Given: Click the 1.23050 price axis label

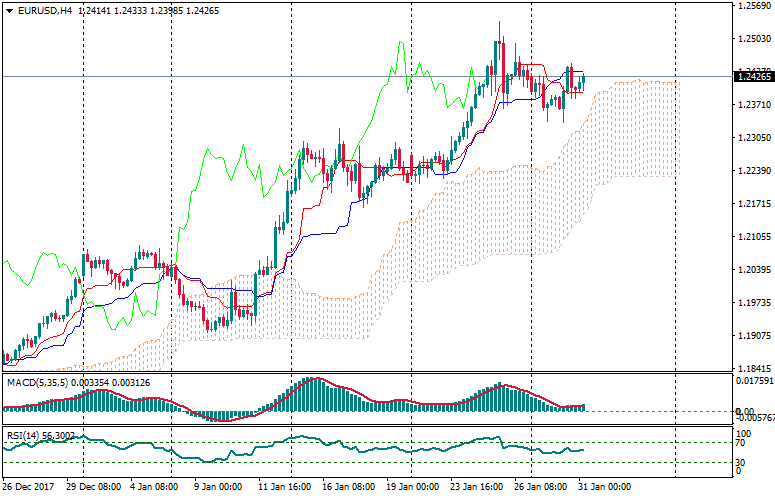Looking at the screenshot, I should pyautogui.click(x=752, y=138).
